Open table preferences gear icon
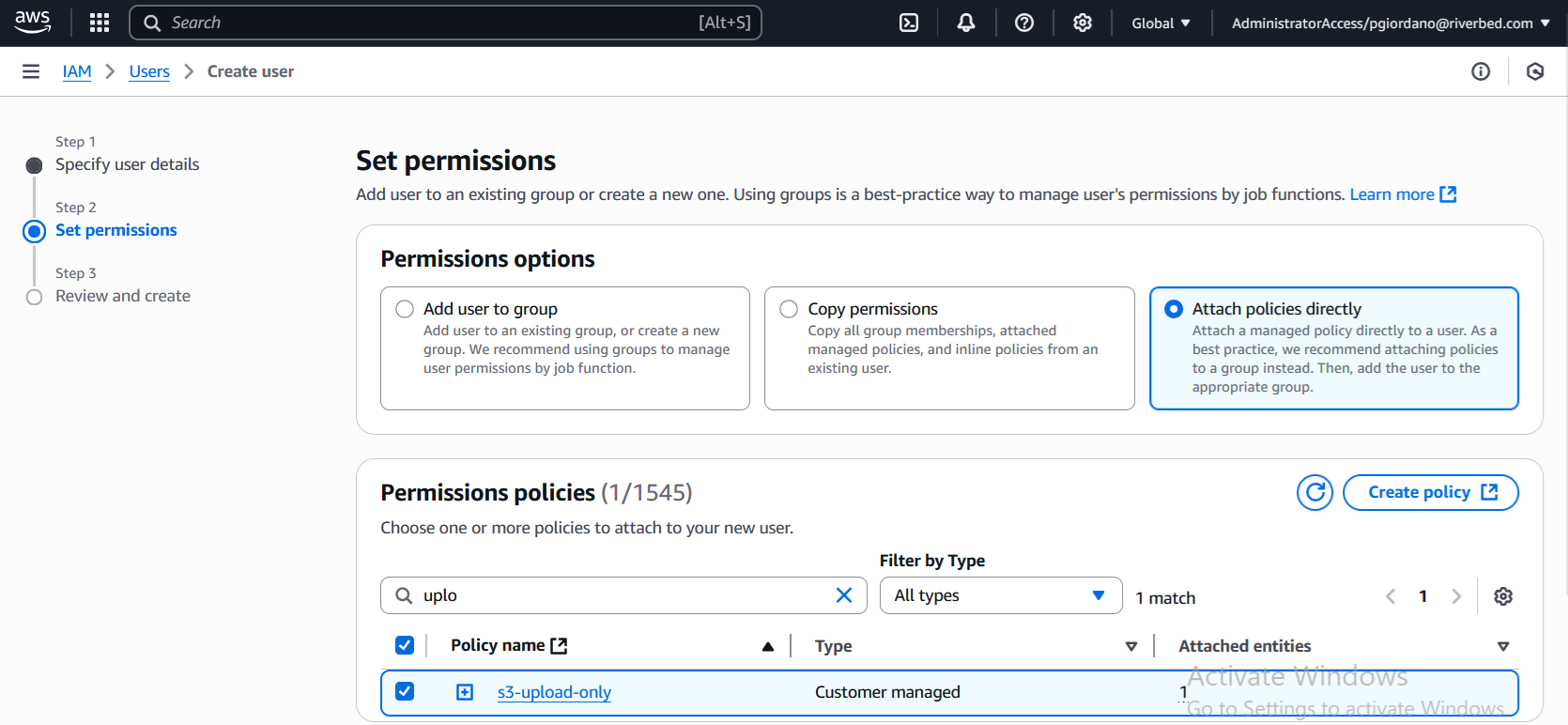Image resolution: width=1568 pixels, height=725 pixels. [x=1503, y=596]
